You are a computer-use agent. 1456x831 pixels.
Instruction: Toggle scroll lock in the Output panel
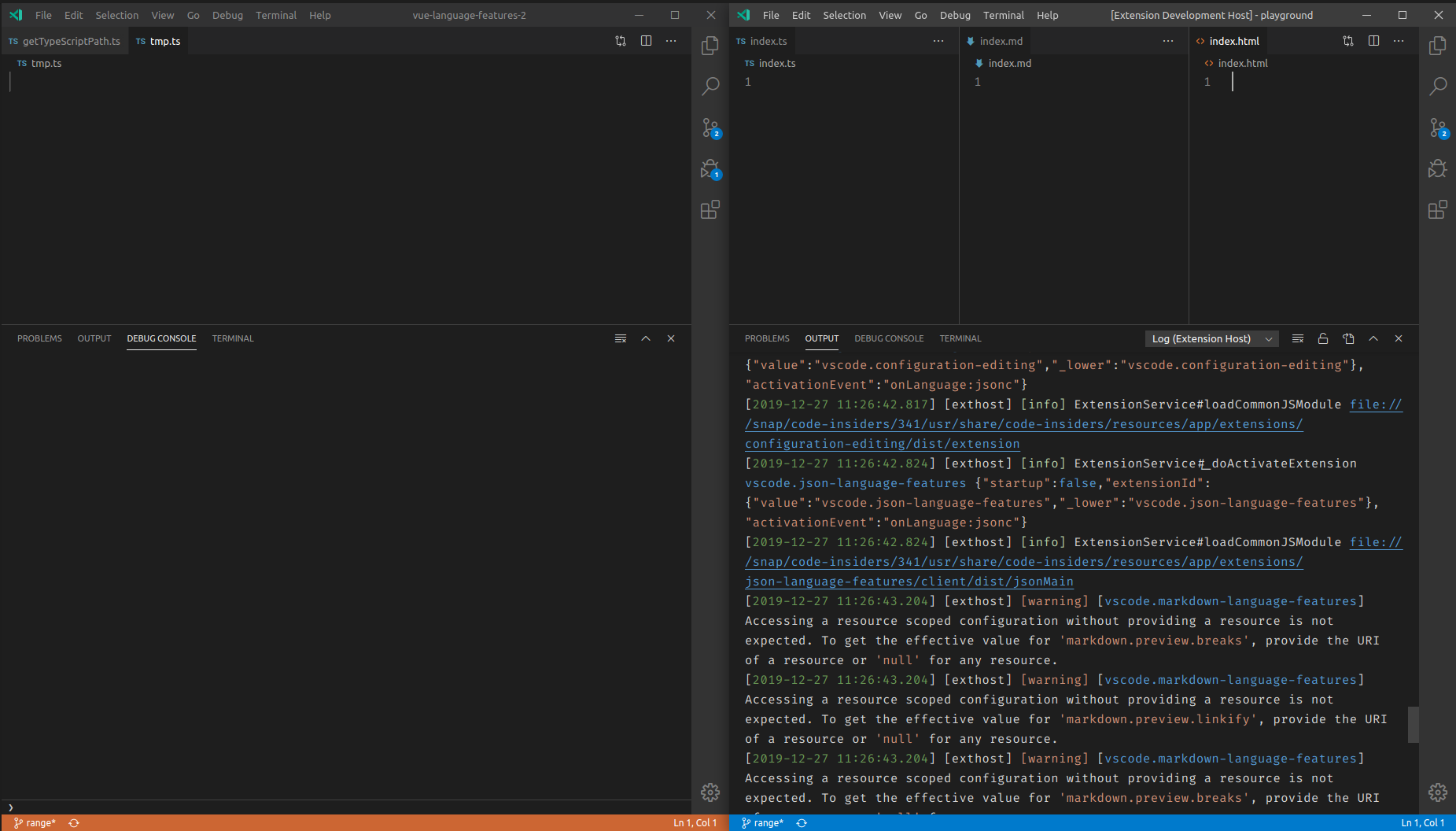click(x=1322, y=338)
